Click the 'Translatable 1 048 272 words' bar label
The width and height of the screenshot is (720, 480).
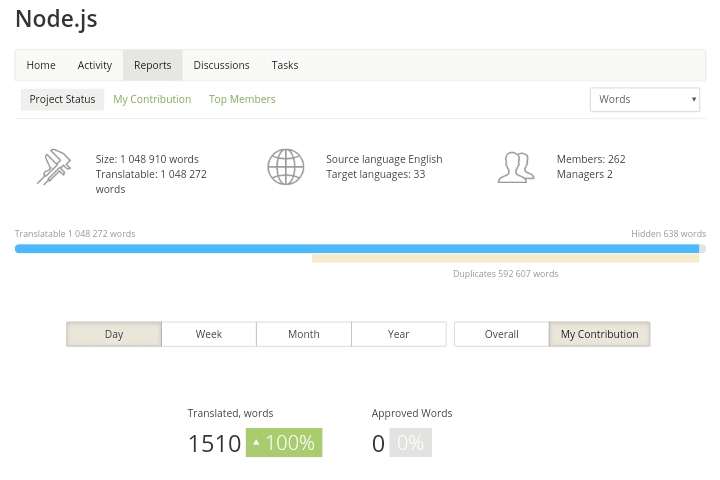click(75, 234)
